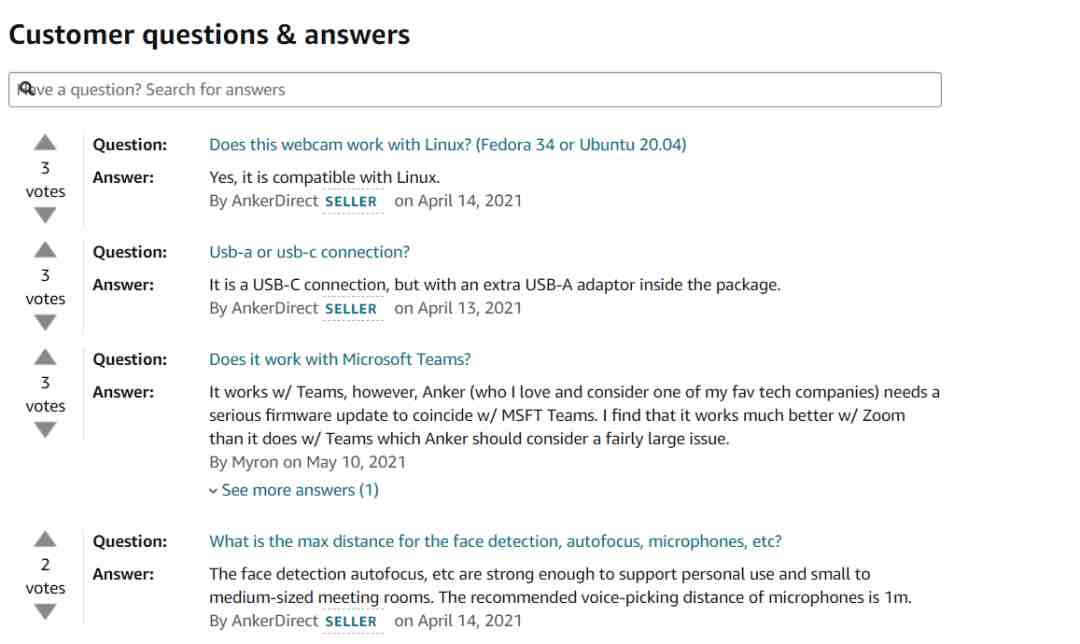Upvote the Usb-a or usb-c question
The width and height of the screenshot is (1080, 644).
[45, 250]
